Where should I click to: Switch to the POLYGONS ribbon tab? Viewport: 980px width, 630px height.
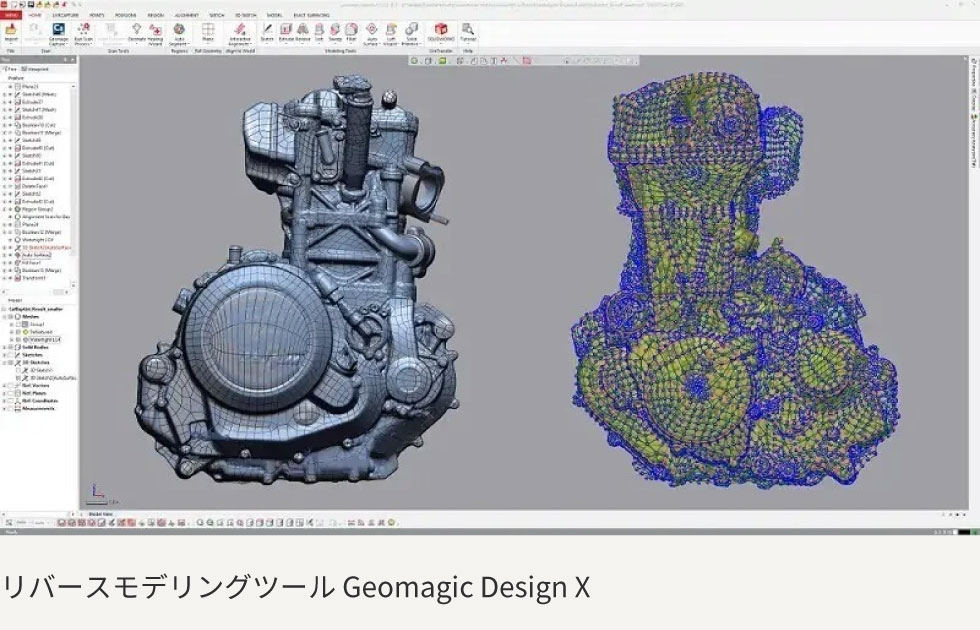[x=126, y=15]
